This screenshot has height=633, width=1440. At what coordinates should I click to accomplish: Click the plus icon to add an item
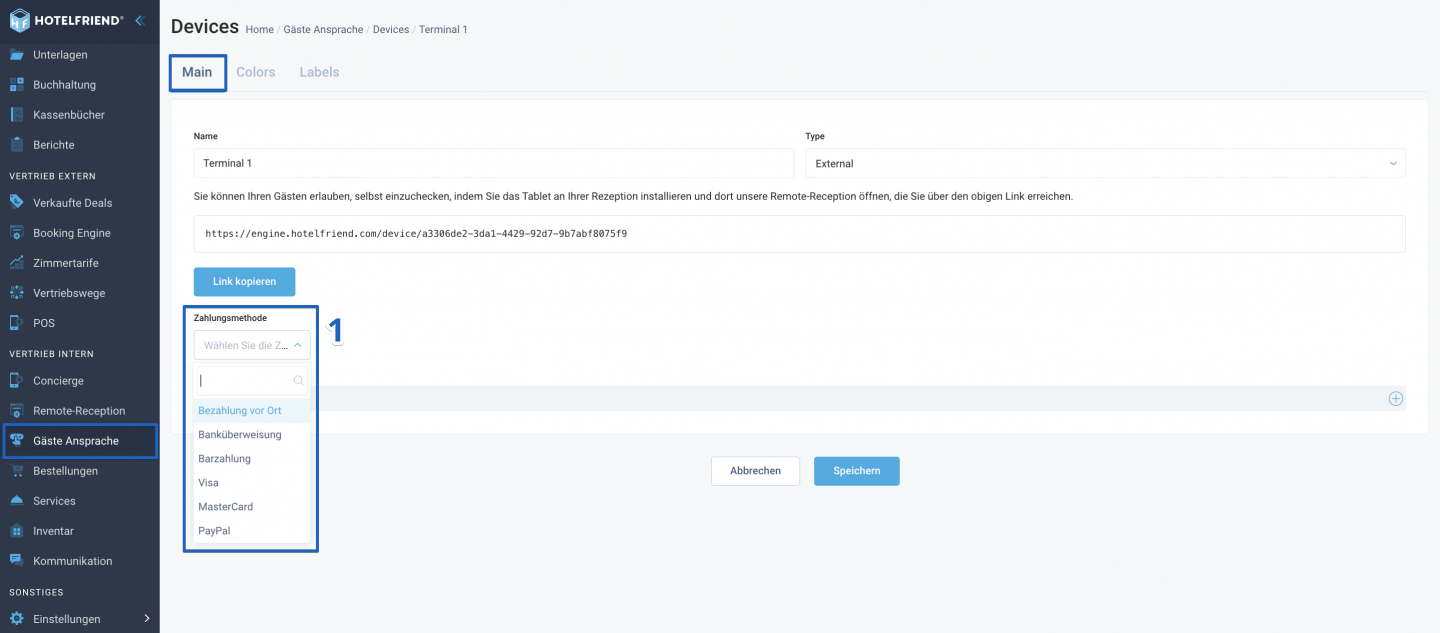click(1396, 398)
